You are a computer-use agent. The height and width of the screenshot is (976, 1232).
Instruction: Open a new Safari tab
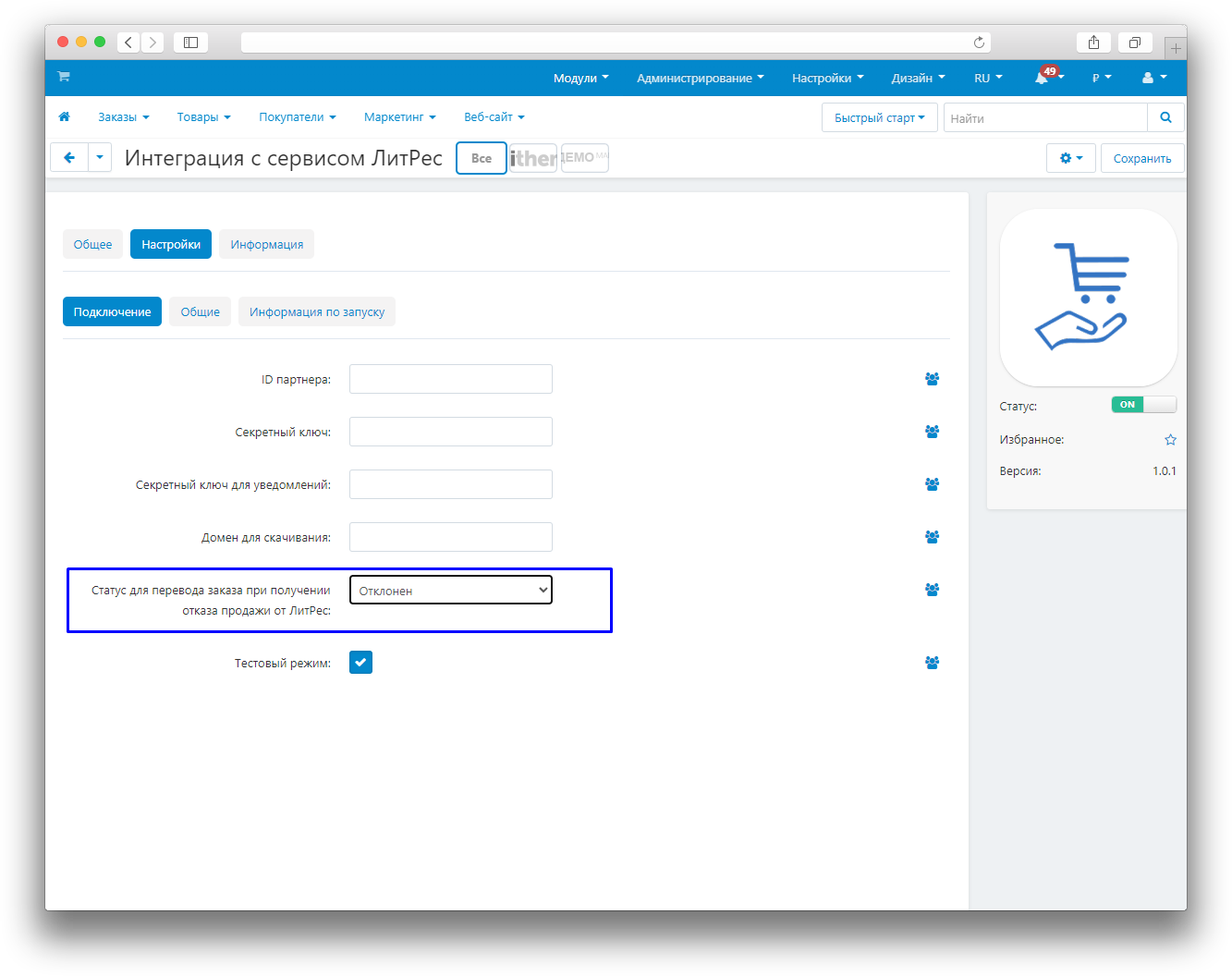[1176, 48]
